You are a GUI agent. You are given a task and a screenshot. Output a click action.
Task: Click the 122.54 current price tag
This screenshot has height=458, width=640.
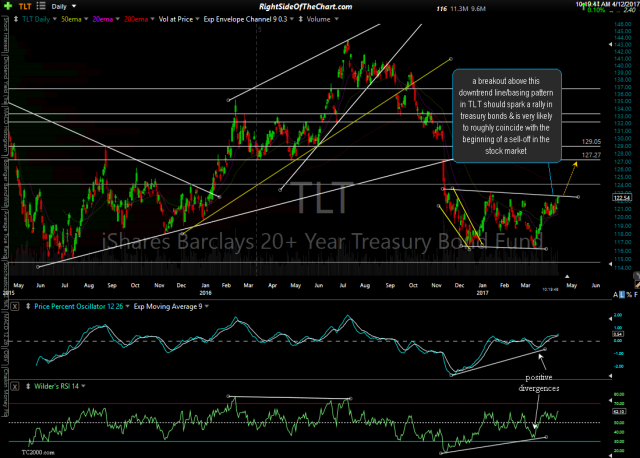622,198
